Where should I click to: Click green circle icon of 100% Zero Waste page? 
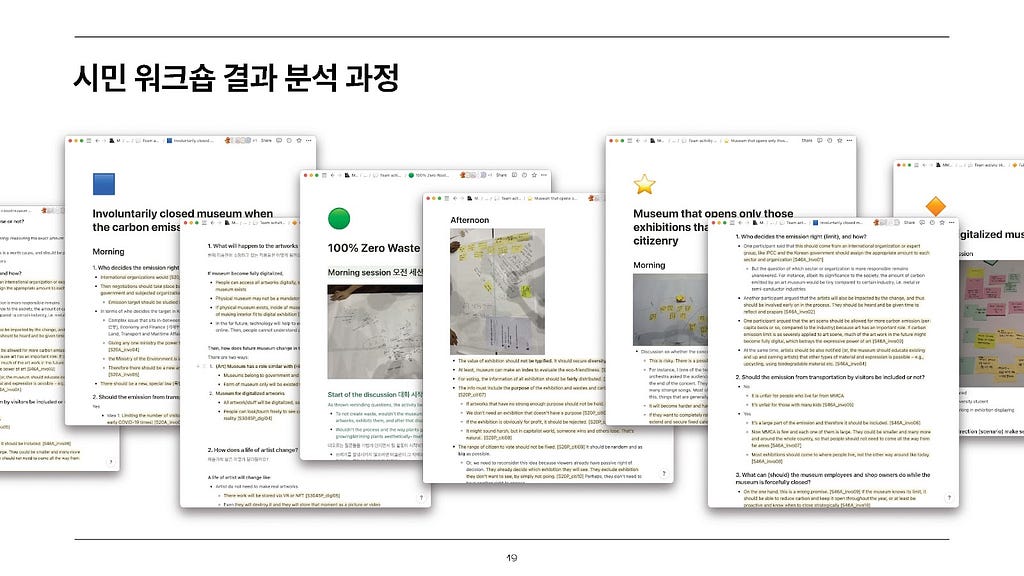(339, 218)
